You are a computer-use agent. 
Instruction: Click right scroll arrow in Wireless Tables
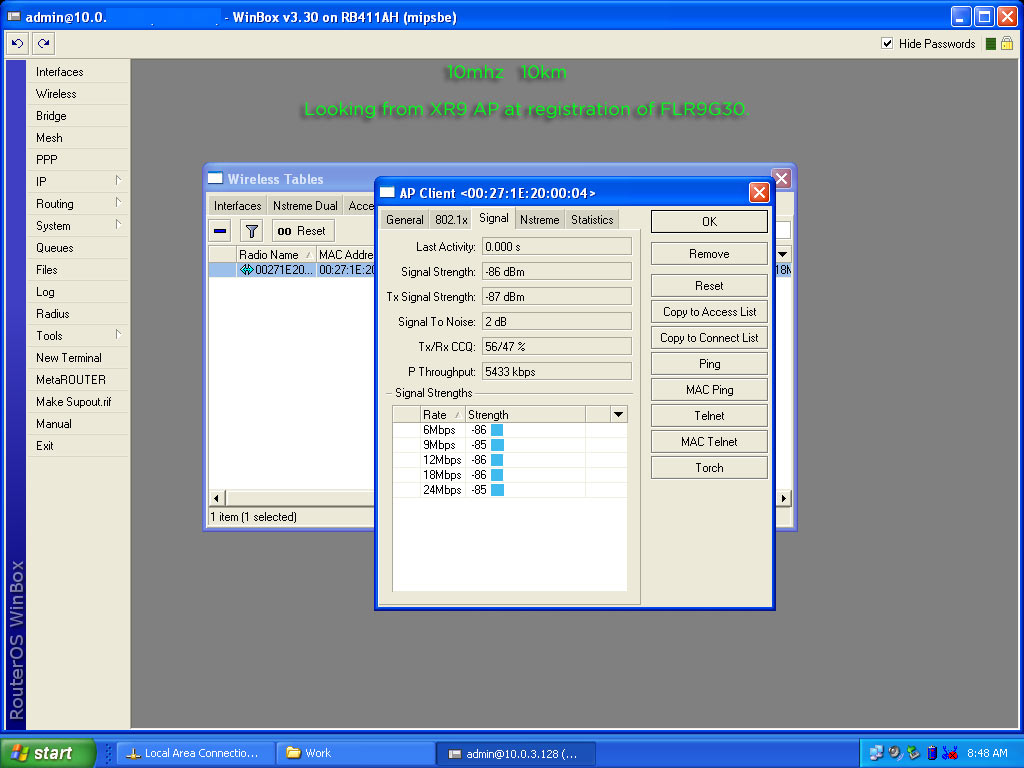click(x=784, y=498)
